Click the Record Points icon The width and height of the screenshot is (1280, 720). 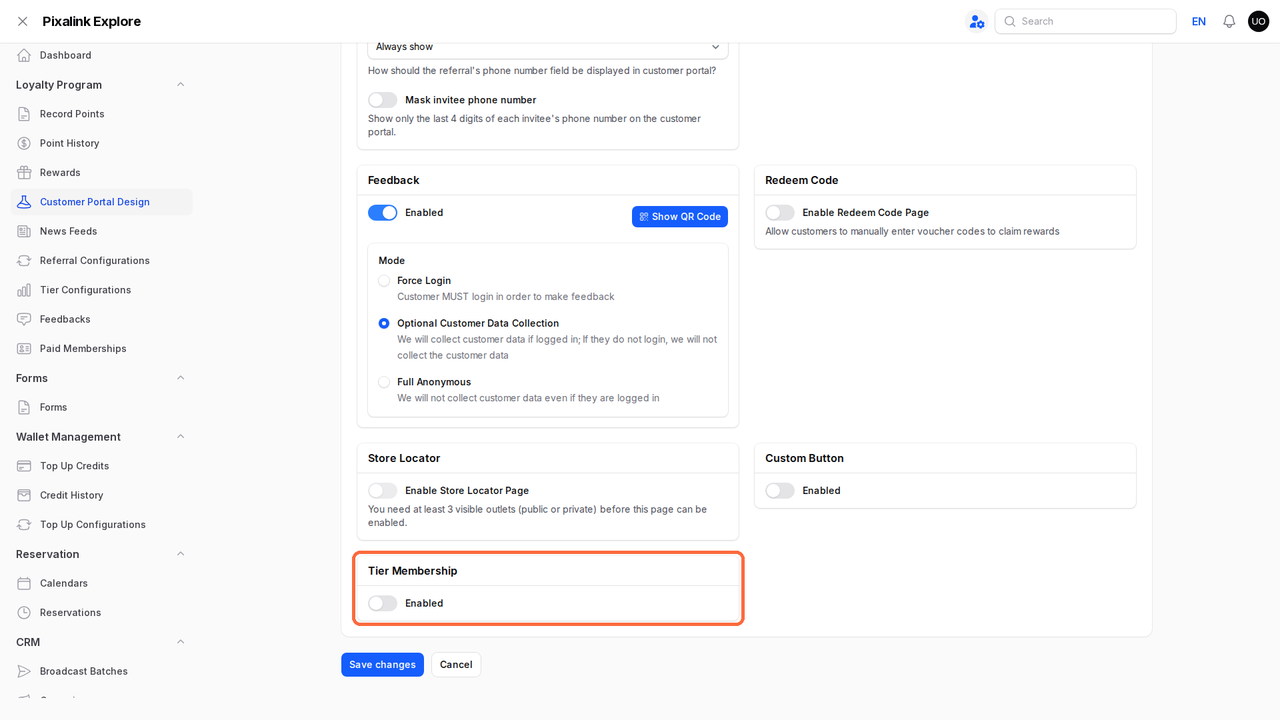[x=24, y=114]
